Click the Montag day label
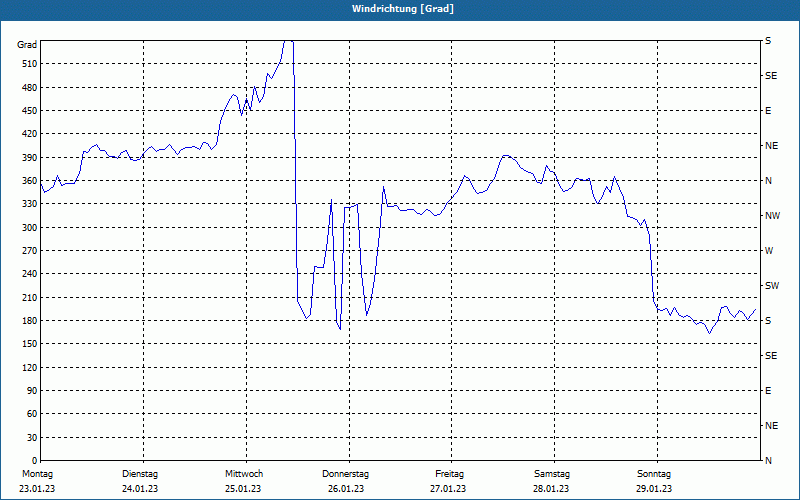Viewport: 800px width, 500px height. 37,474
